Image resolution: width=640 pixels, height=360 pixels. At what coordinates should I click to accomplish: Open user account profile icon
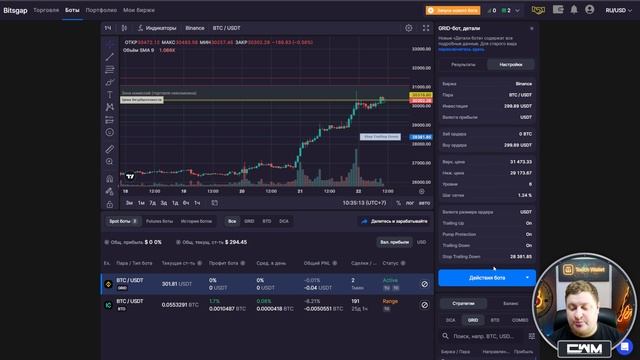point(589,9)
